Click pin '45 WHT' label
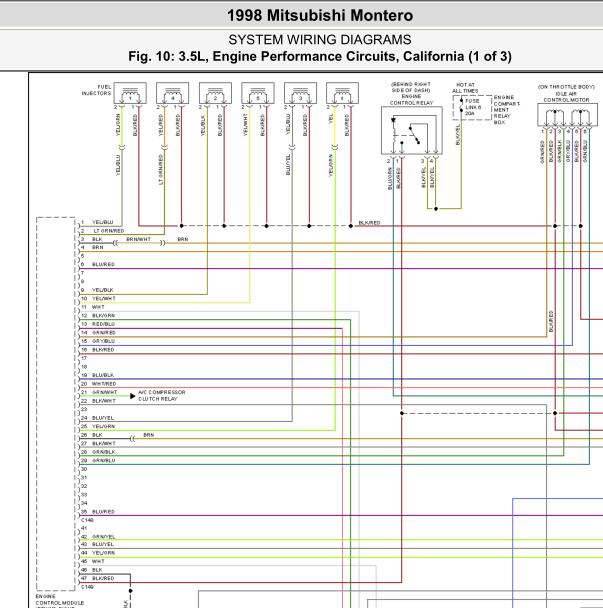Screen dimensions: 603x608 pyautogui.click(x=93, y=561)
